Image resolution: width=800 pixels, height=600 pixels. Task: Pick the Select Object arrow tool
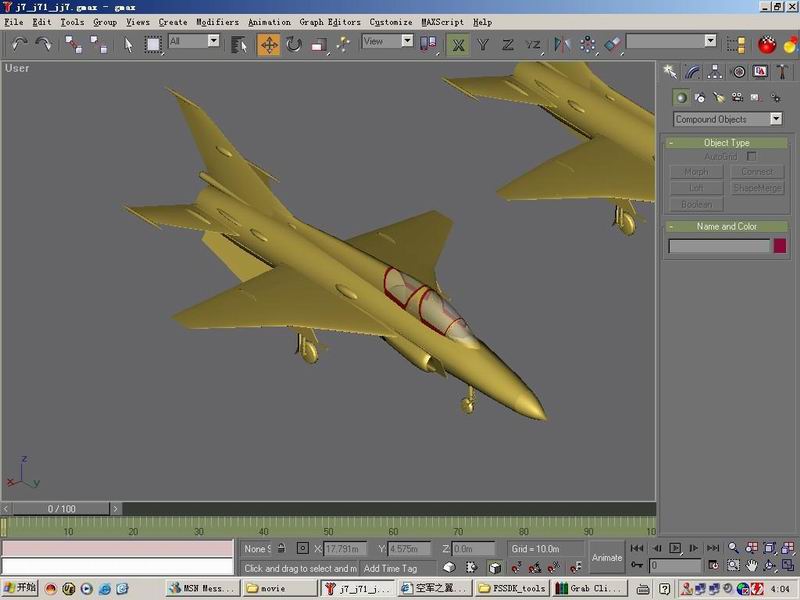pos(129,44)
